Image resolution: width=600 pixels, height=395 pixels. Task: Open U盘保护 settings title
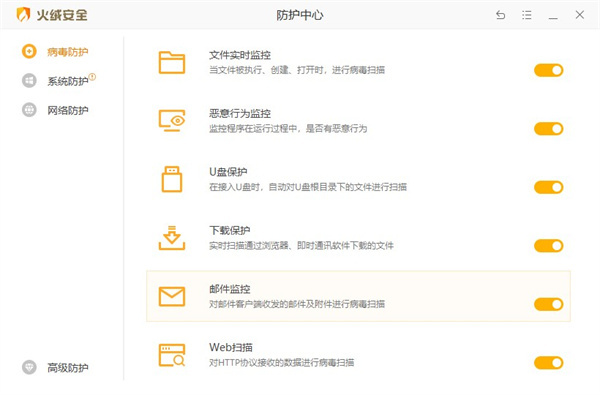pyautogui.click(x=228, y=172)
